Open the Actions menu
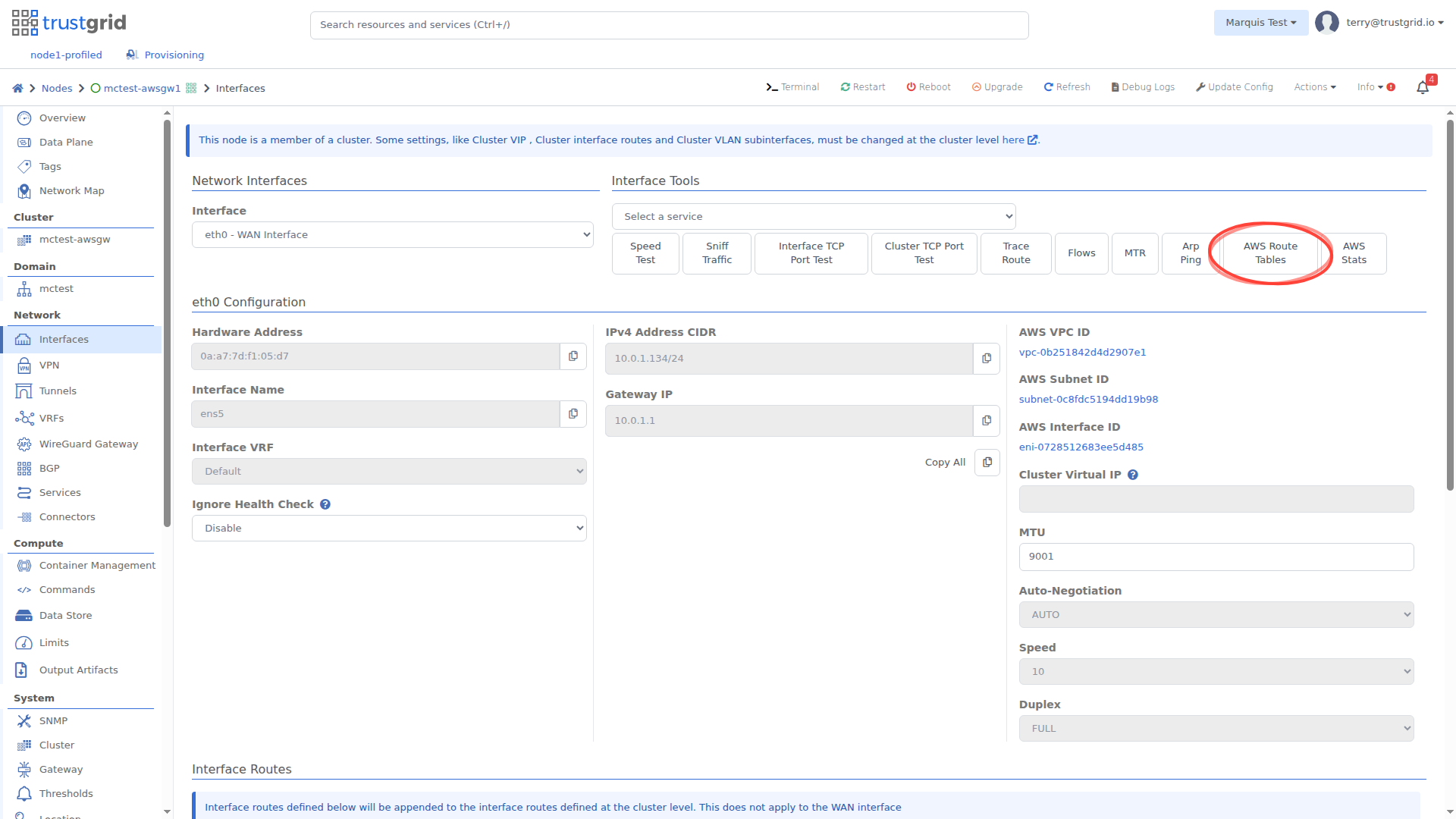Screen dimensions: 1456x819 point(1314,87)
